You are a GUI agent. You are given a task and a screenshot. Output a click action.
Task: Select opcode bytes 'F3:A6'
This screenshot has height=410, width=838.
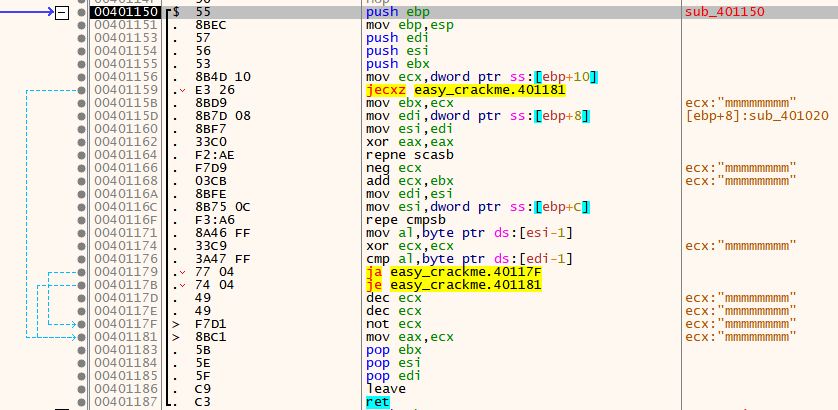215,220
